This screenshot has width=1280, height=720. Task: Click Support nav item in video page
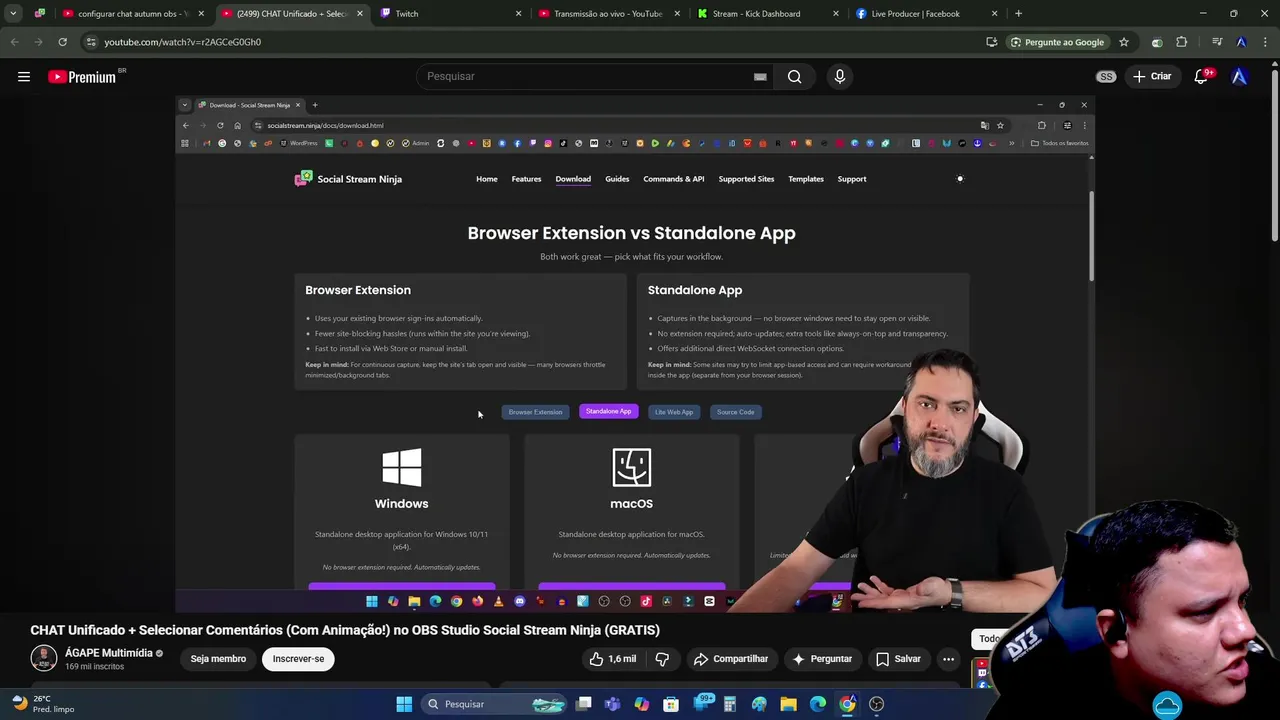click(852, 179)
